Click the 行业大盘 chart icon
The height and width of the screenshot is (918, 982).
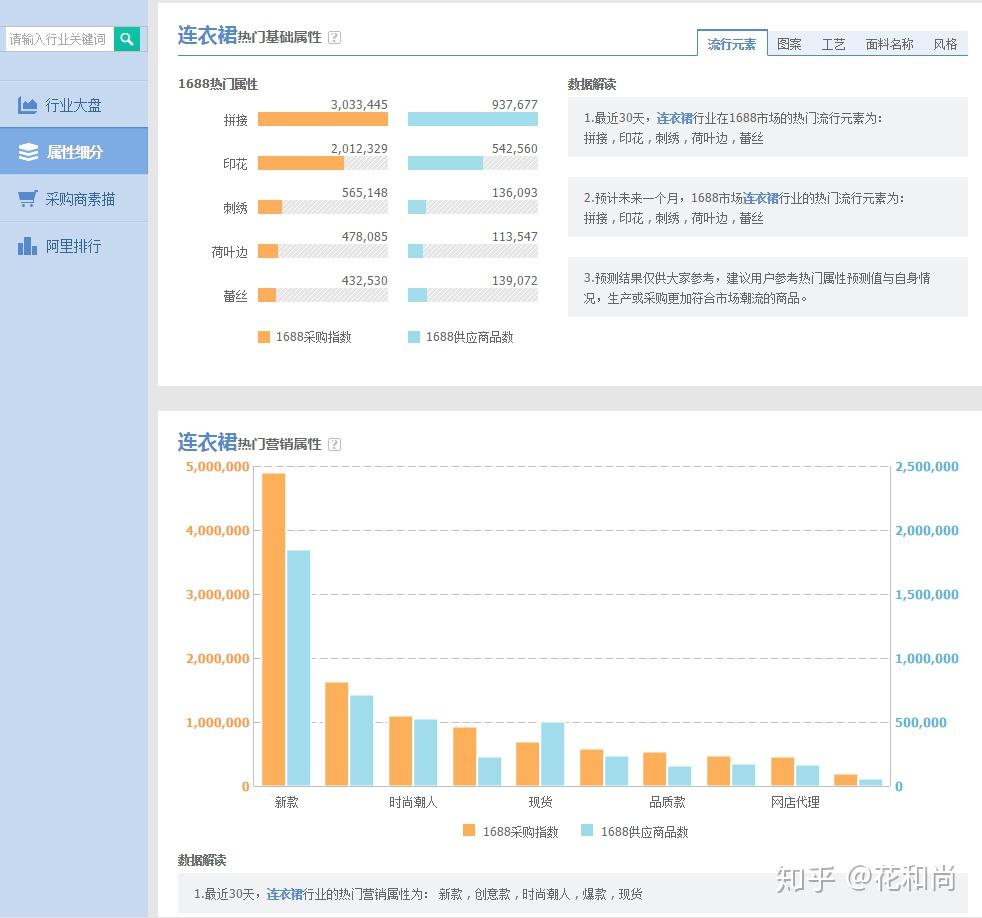point(27,105)
